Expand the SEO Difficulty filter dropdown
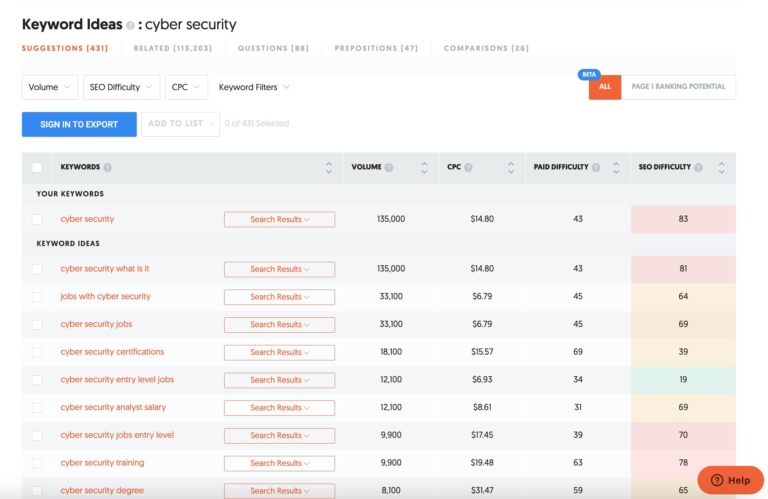This screenshot has width=768, height=499. click(x=120, y=87)
